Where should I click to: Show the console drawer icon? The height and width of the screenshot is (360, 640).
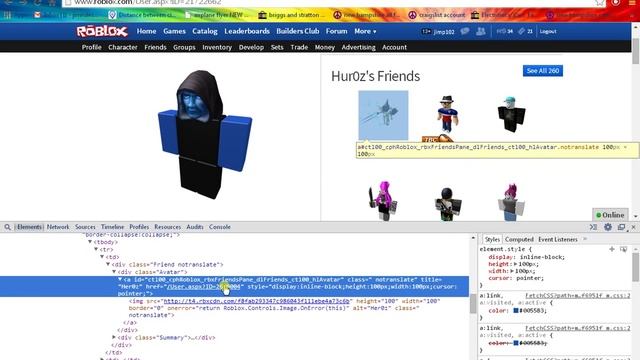(593, 227)
